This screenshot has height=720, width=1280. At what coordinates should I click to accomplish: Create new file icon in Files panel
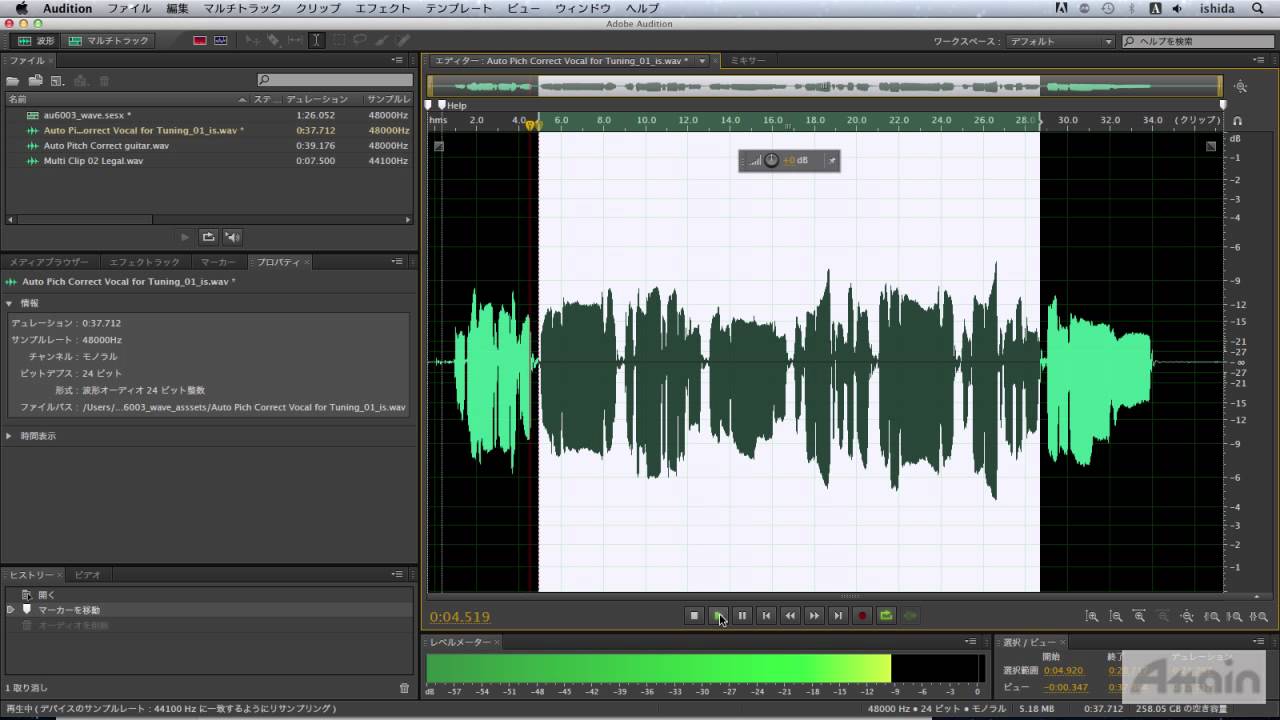coord(57,80)
